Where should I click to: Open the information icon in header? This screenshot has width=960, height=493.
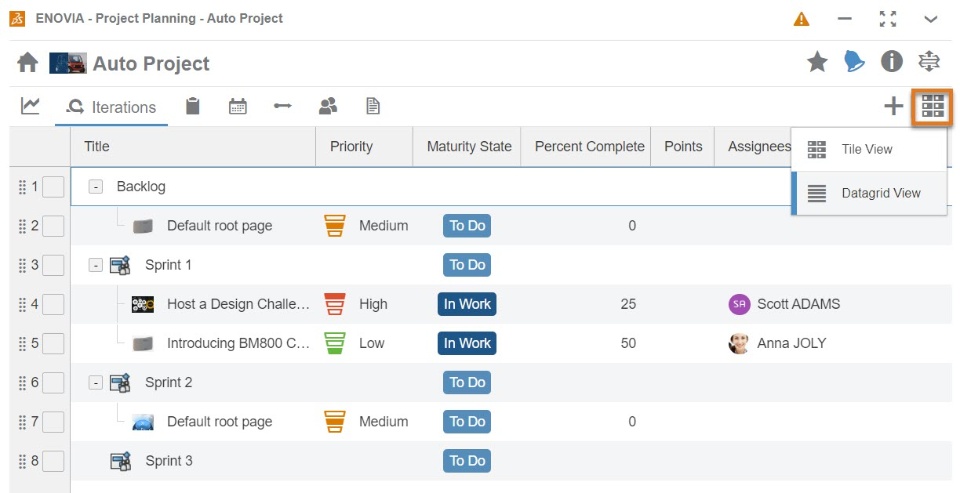(x=892, y=62)
